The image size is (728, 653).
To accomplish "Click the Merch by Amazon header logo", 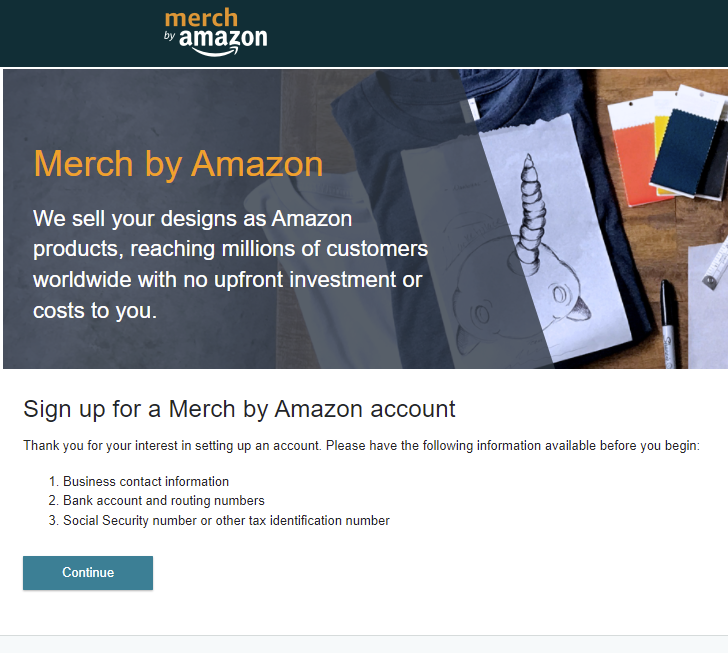I will coord(216,33).
